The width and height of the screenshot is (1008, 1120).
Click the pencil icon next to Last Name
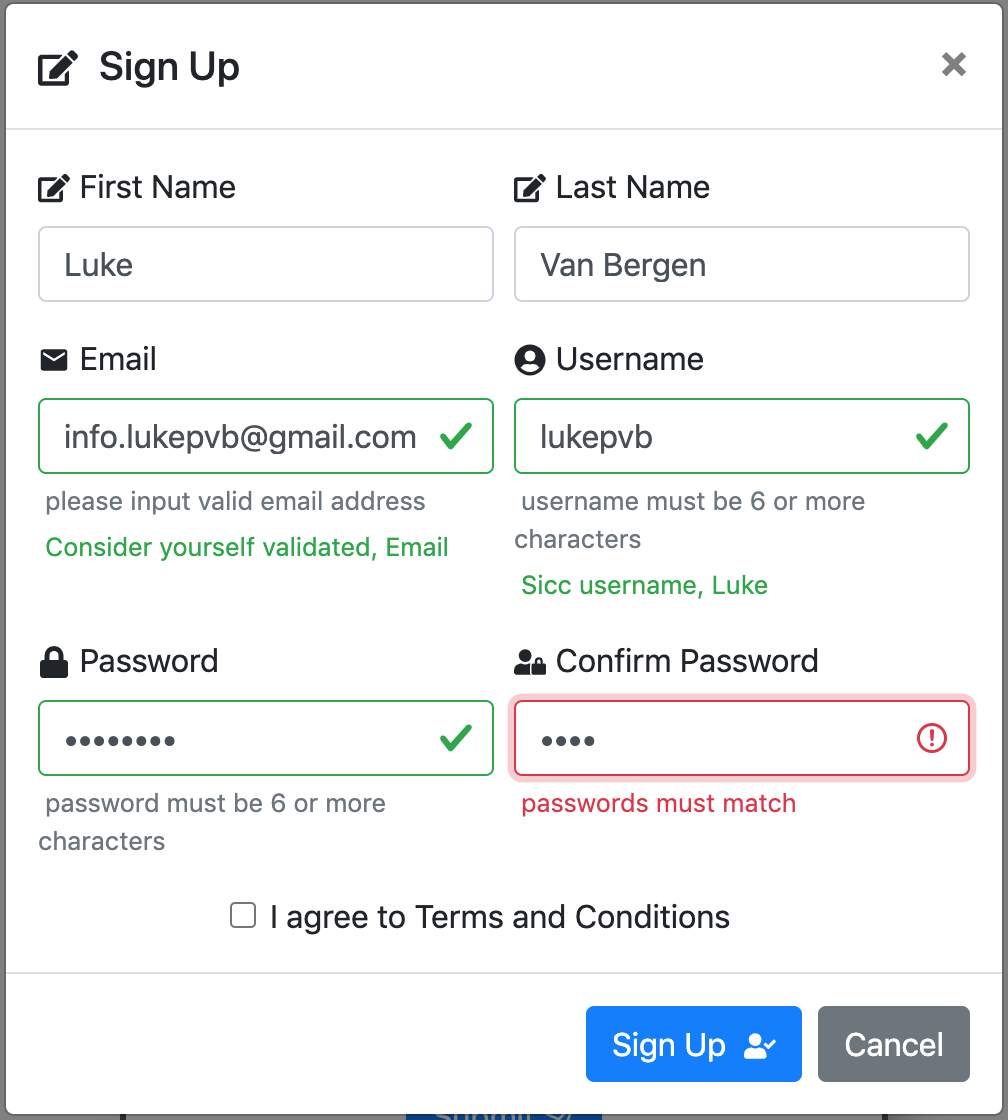pyautogui.click(x=529, y=186)
